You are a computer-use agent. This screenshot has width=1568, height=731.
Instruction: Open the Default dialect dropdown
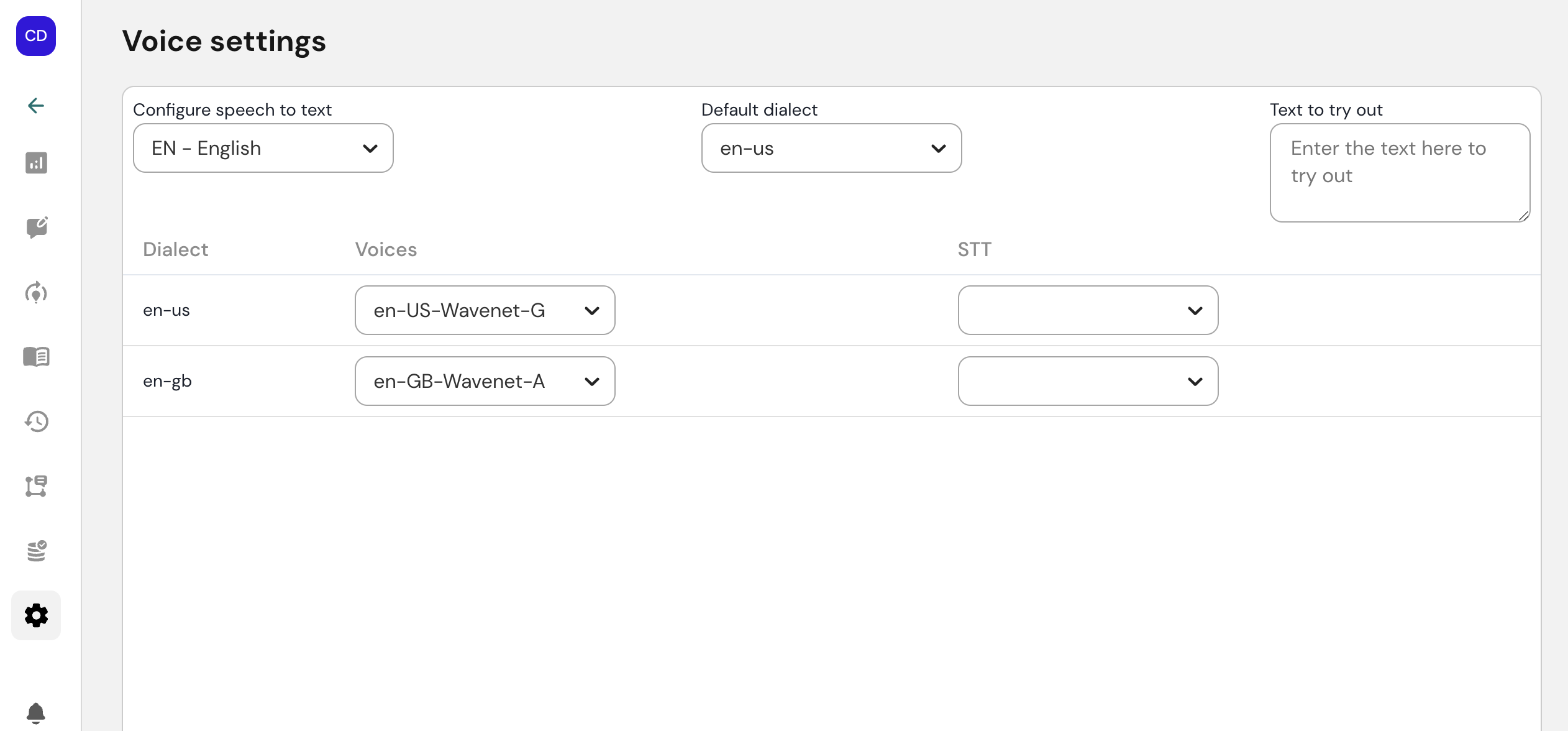(x=831, y=148)
